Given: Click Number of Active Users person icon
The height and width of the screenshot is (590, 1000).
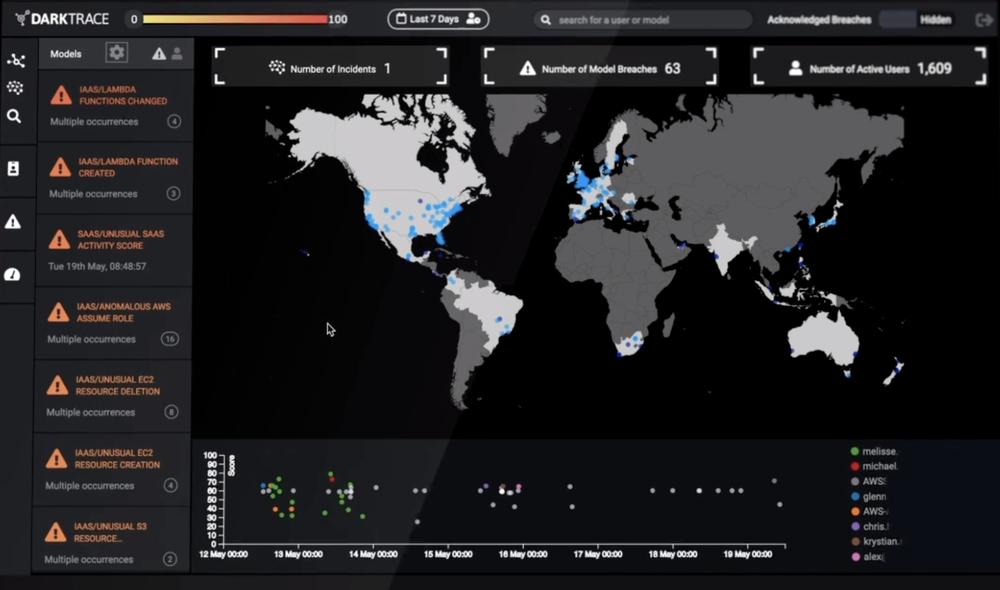Looking at the screenshot, I should (795, 68).
